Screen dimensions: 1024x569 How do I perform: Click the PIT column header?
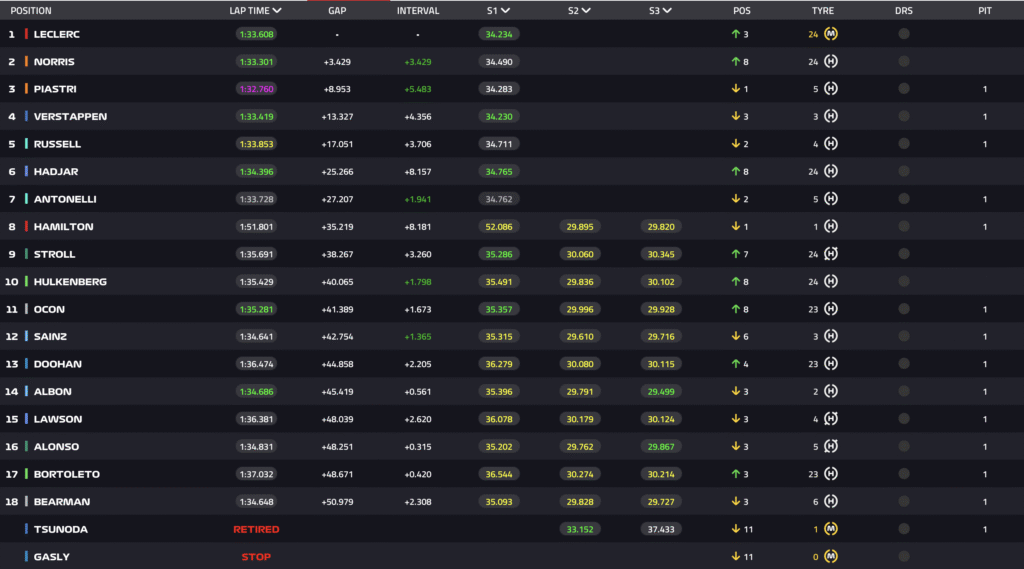(985, 10)
